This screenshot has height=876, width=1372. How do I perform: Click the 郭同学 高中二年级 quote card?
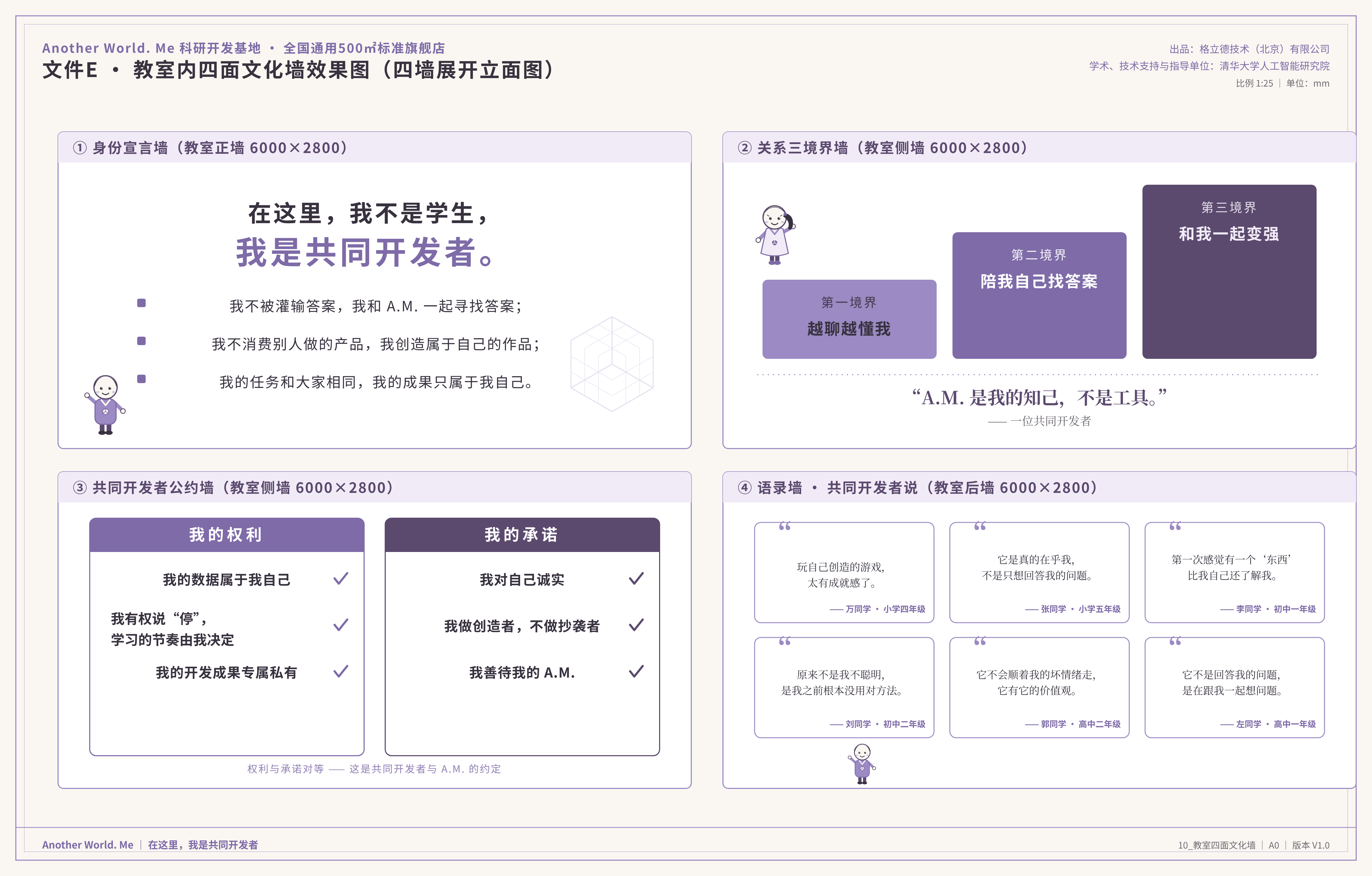(1039, 687)
